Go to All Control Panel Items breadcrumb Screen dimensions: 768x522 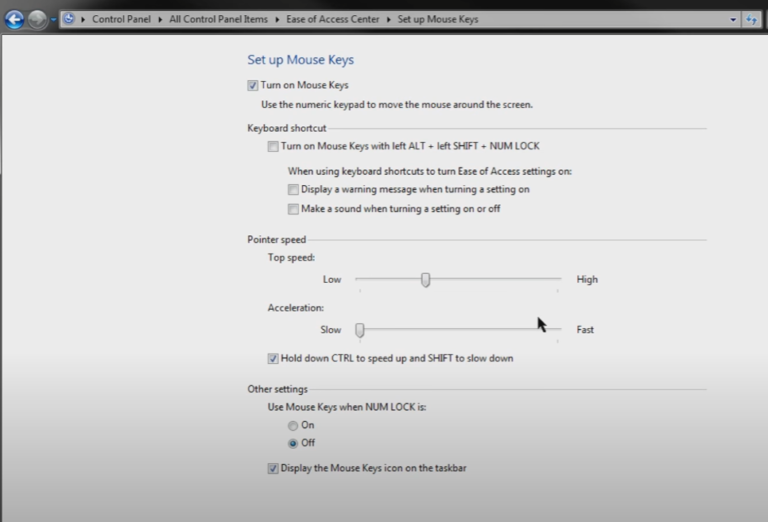click(218, 19)
